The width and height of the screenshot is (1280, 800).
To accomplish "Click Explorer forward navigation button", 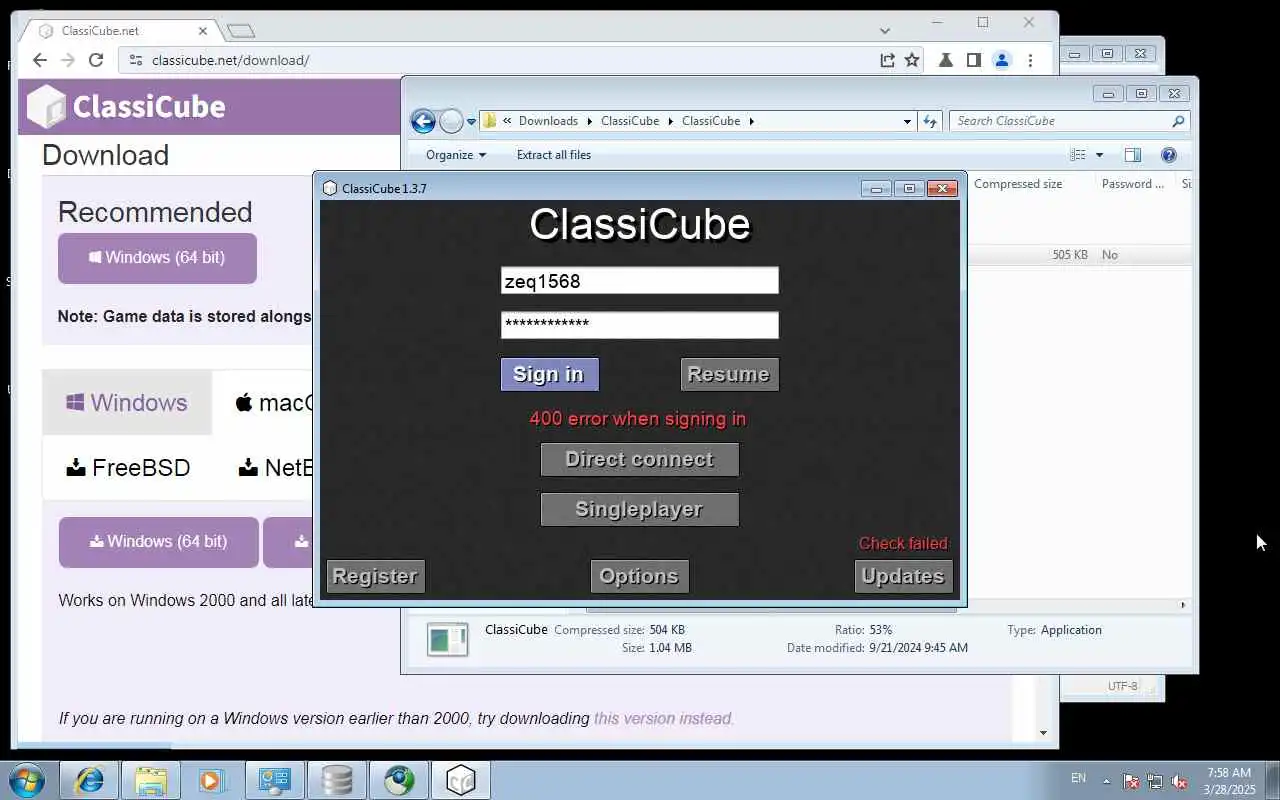I will (451, 121).
